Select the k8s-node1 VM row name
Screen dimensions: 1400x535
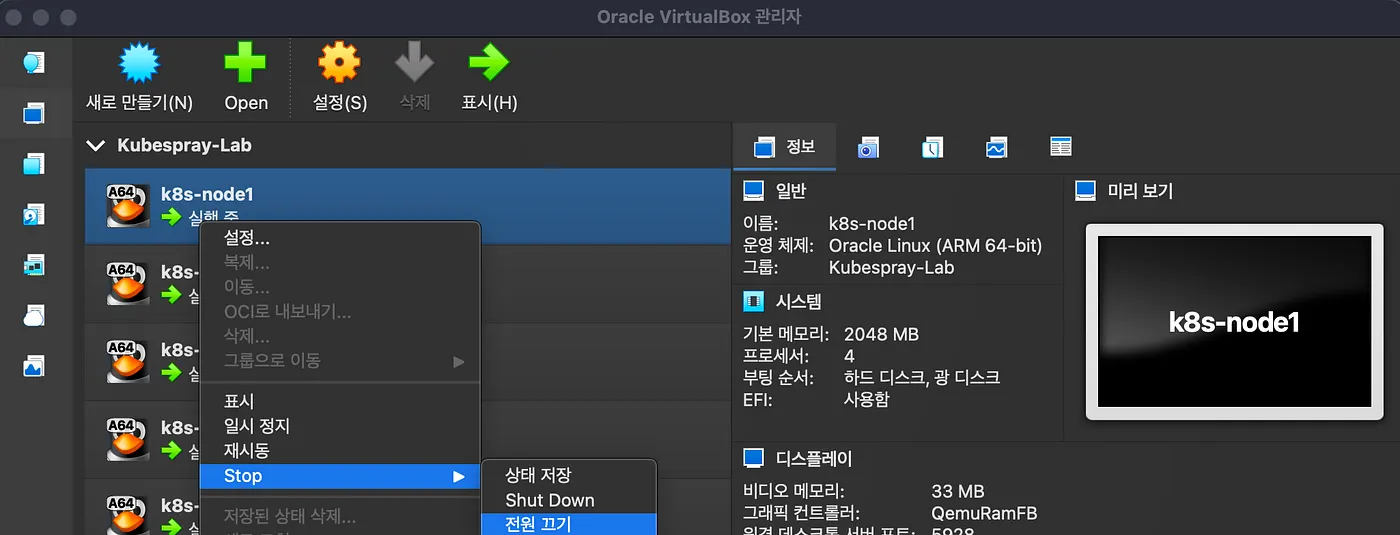click(x=207, y=195)
